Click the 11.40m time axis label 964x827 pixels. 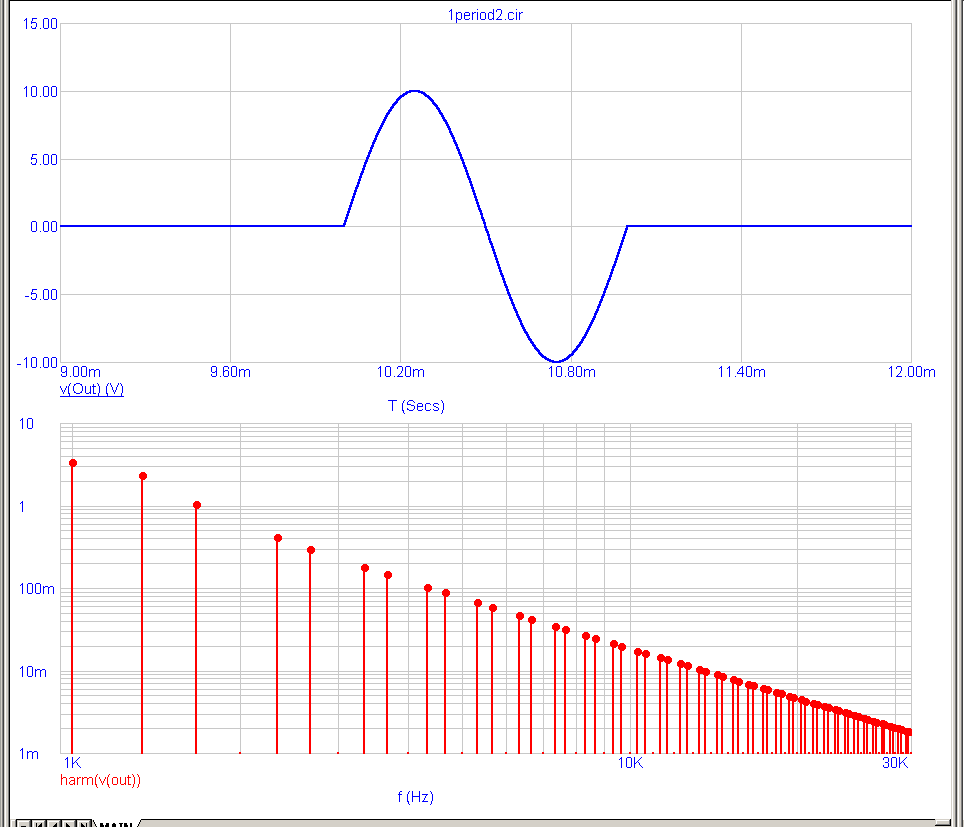[742, 372]
